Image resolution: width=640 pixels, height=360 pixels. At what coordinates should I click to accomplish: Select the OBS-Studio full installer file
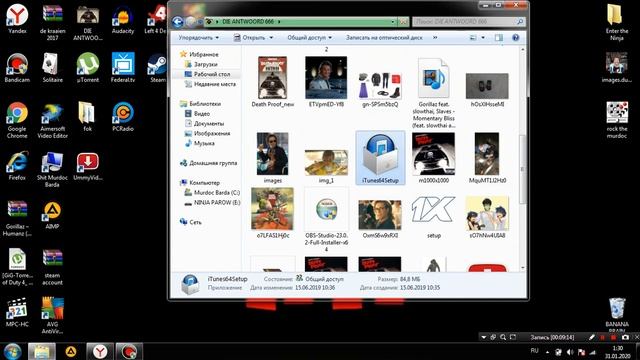pos(327,220)
